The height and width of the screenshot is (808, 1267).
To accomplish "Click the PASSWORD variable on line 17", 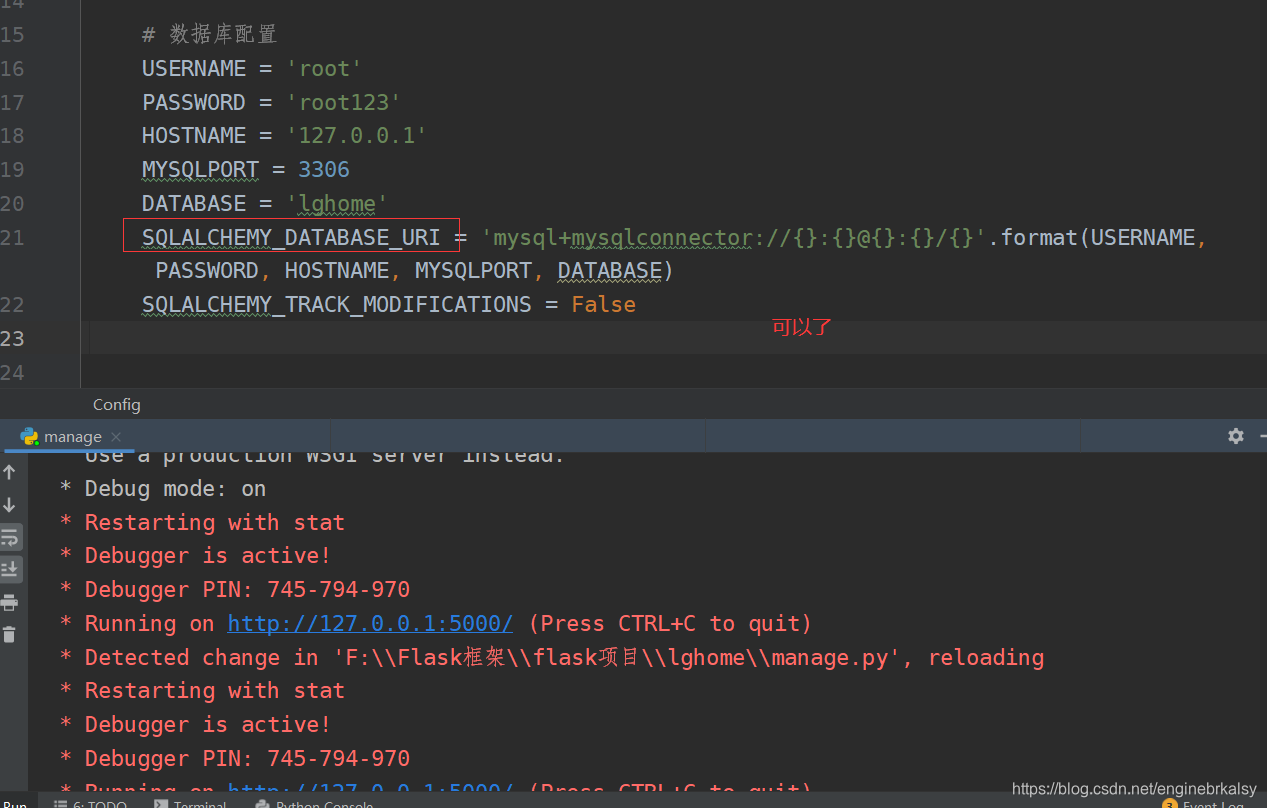I will [194, 102].
